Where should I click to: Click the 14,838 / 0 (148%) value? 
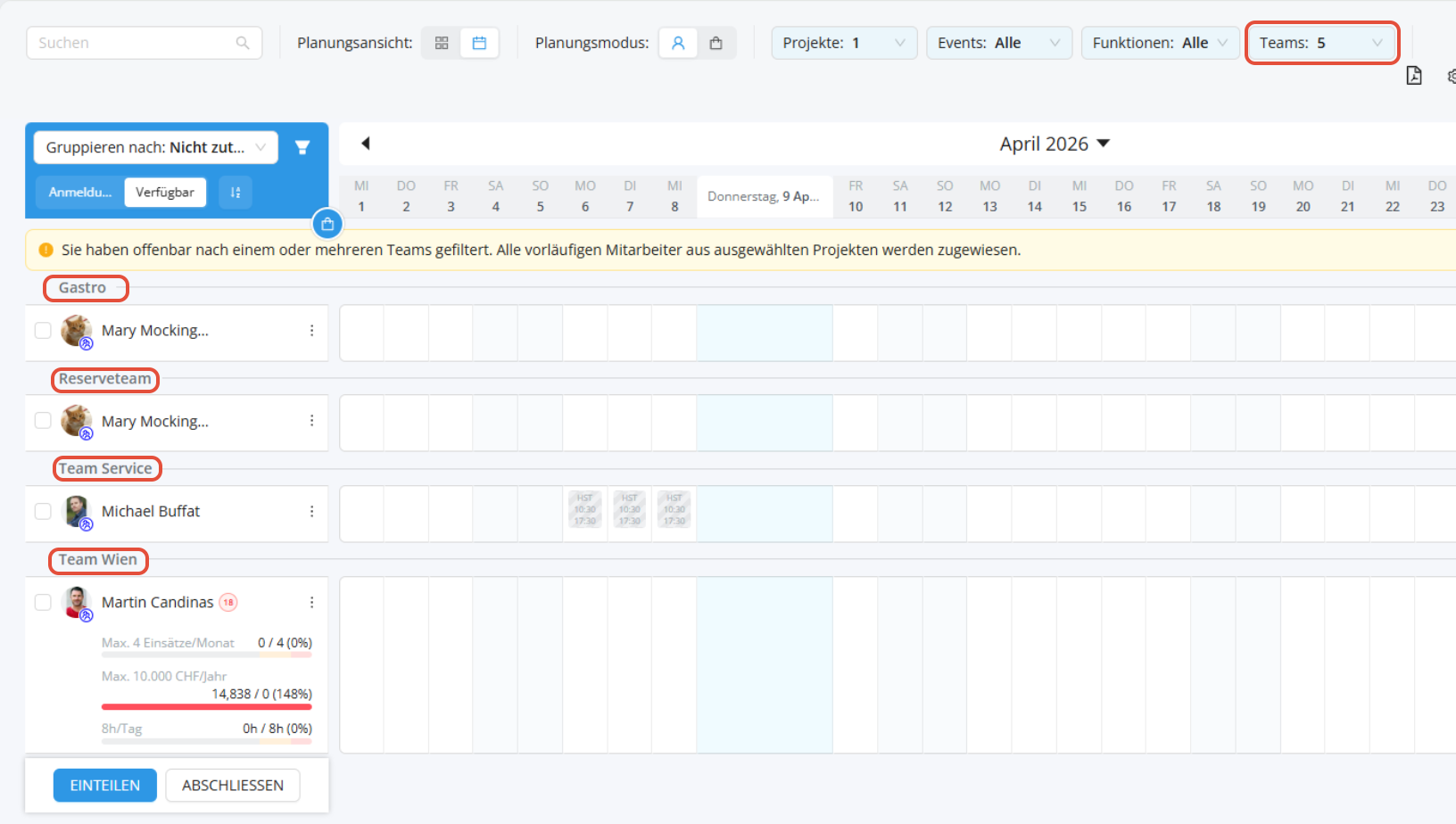(261, 694)
